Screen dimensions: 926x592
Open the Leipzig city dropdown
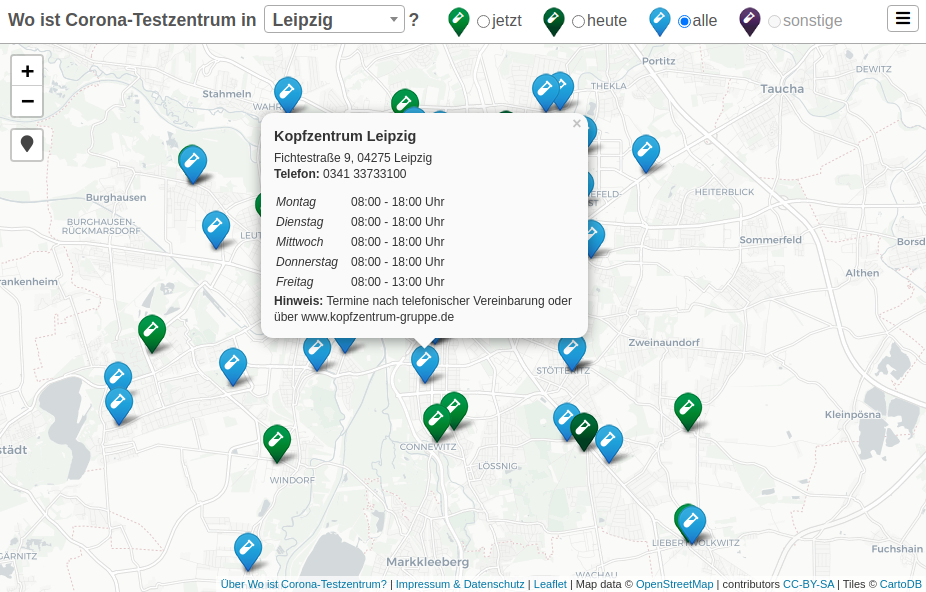pos(333,19)
